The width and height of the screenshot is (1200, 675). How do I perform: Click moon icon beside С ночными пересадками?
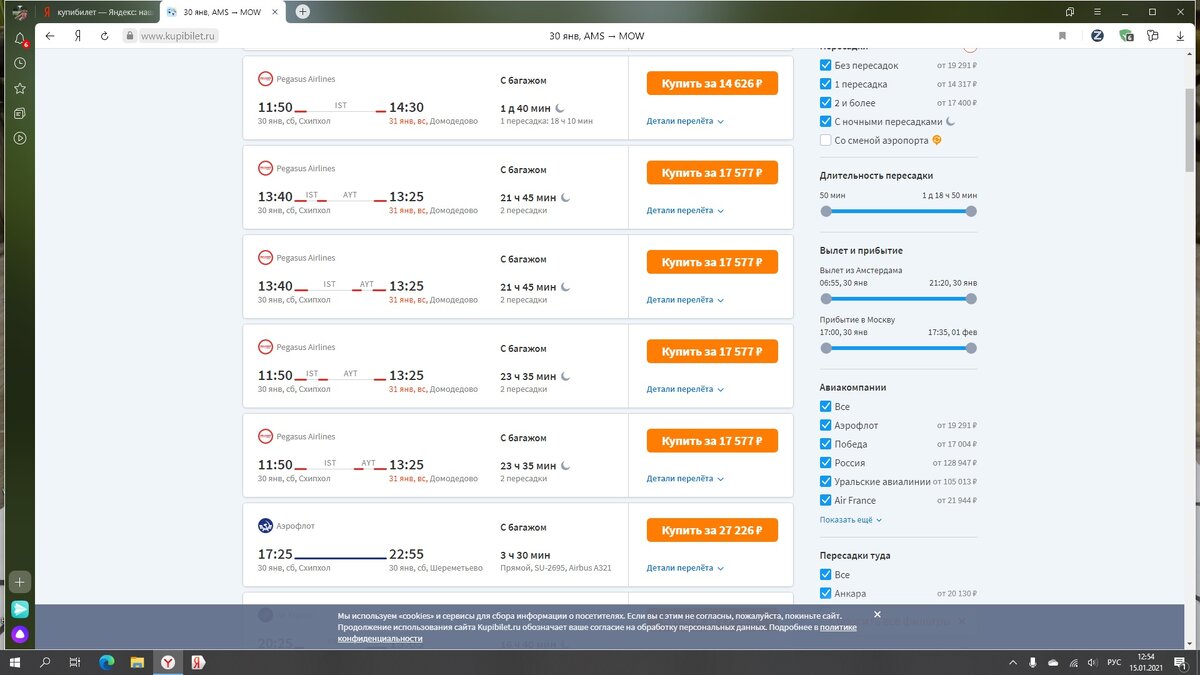pos(950,122)
